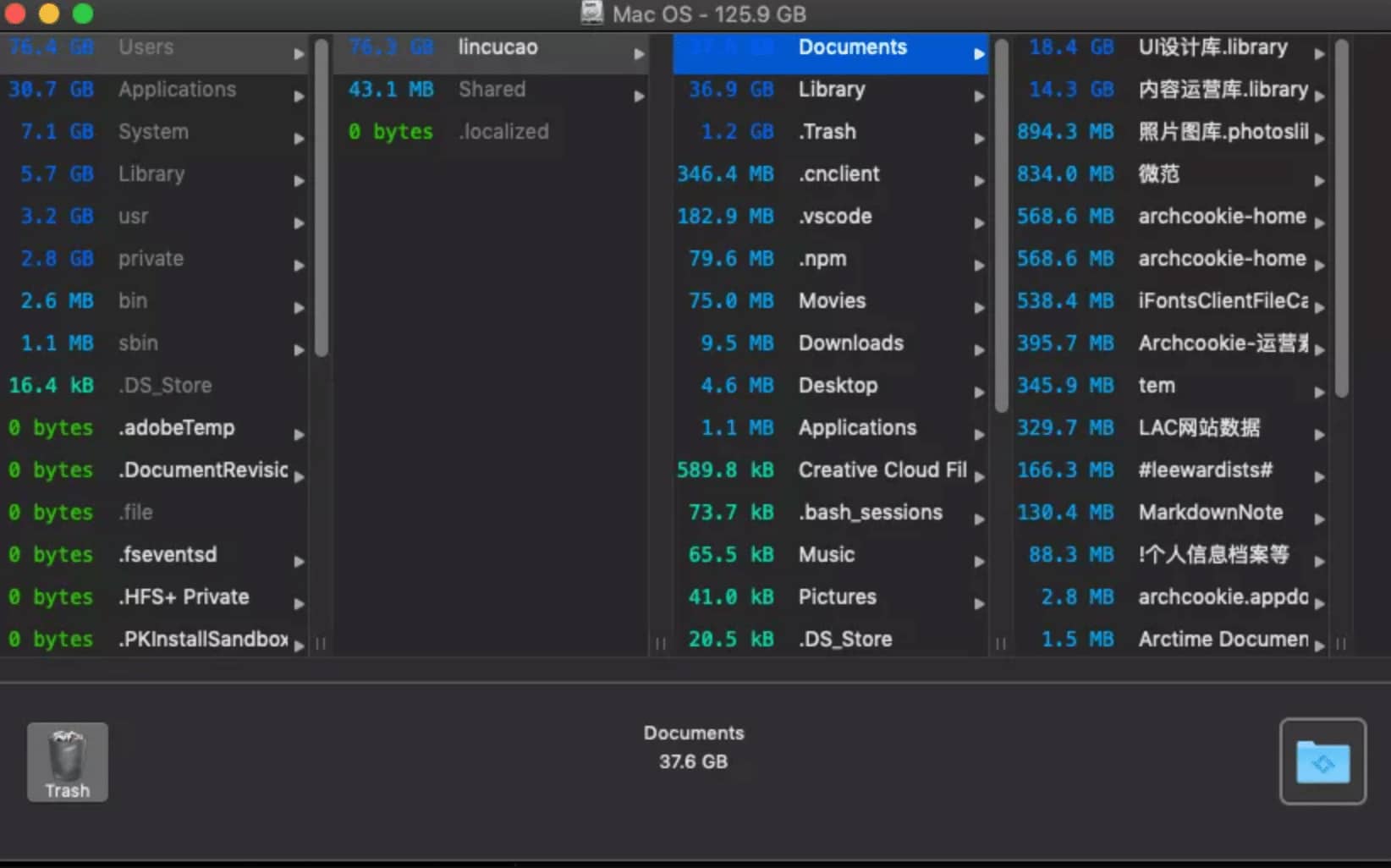Click the disk drive icon in title bar
The image size is (1391, 868).
click(x=591, y=14)
